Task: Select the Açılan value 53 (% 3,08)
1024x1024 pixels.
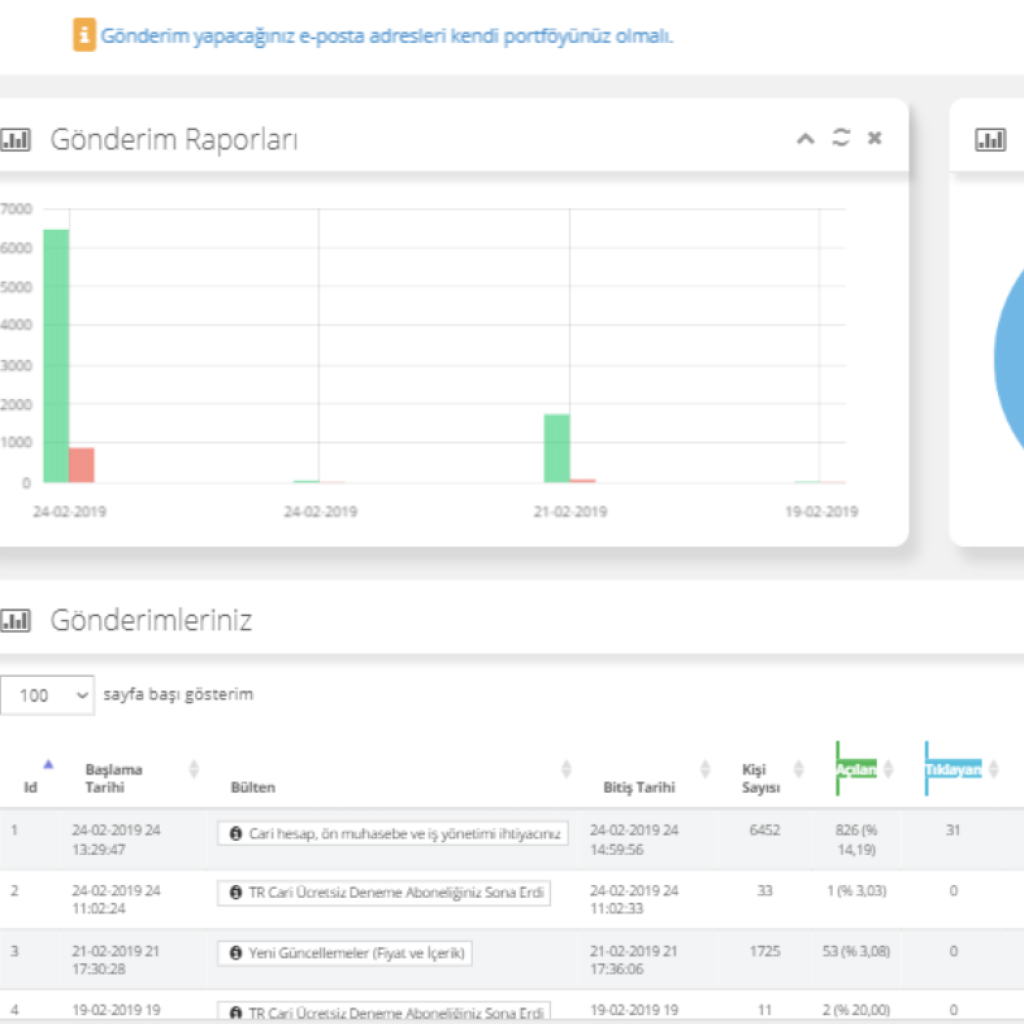Action: point(856,951)
